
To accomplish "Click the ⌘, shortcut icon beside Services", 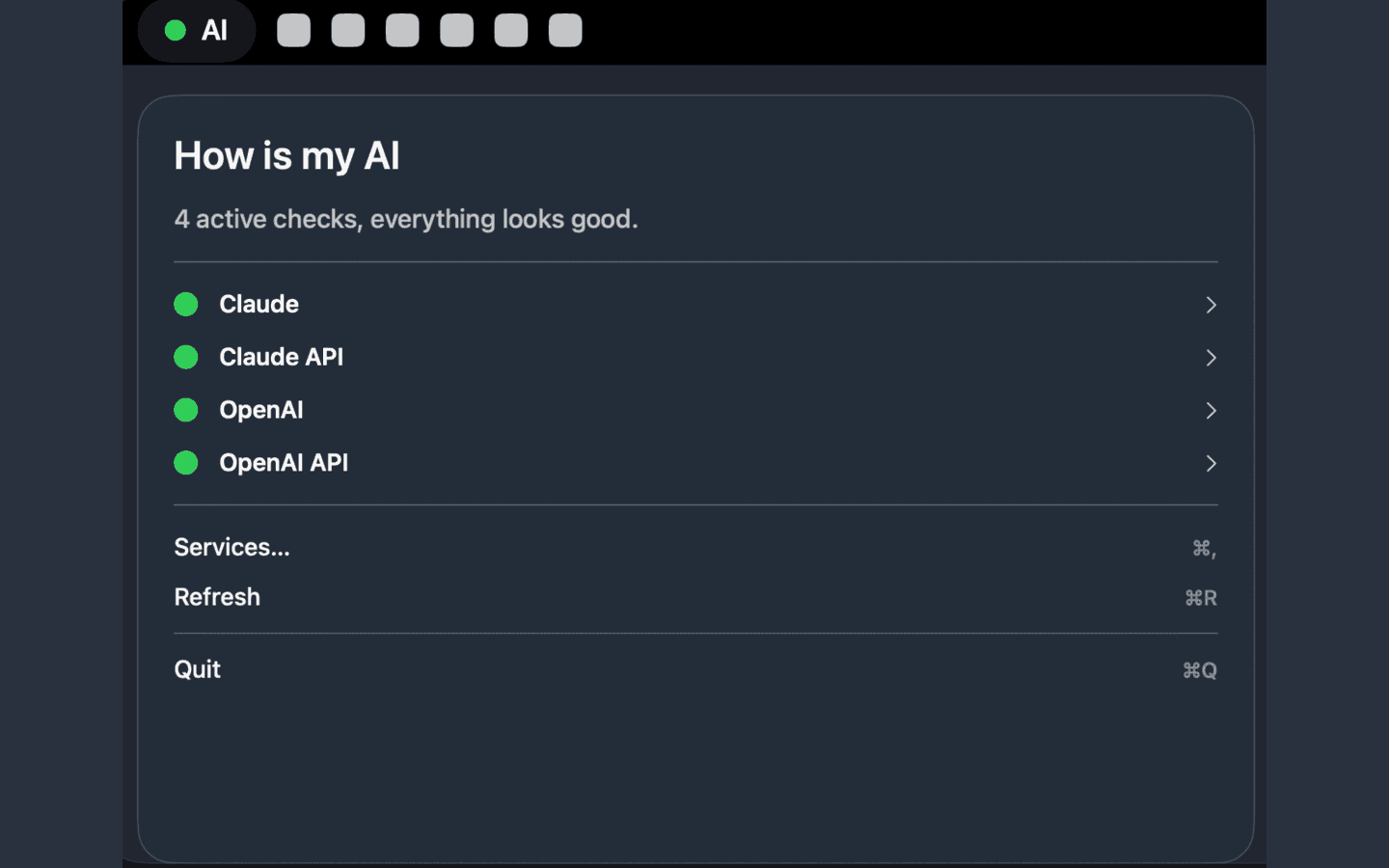I will [1203, 548].
